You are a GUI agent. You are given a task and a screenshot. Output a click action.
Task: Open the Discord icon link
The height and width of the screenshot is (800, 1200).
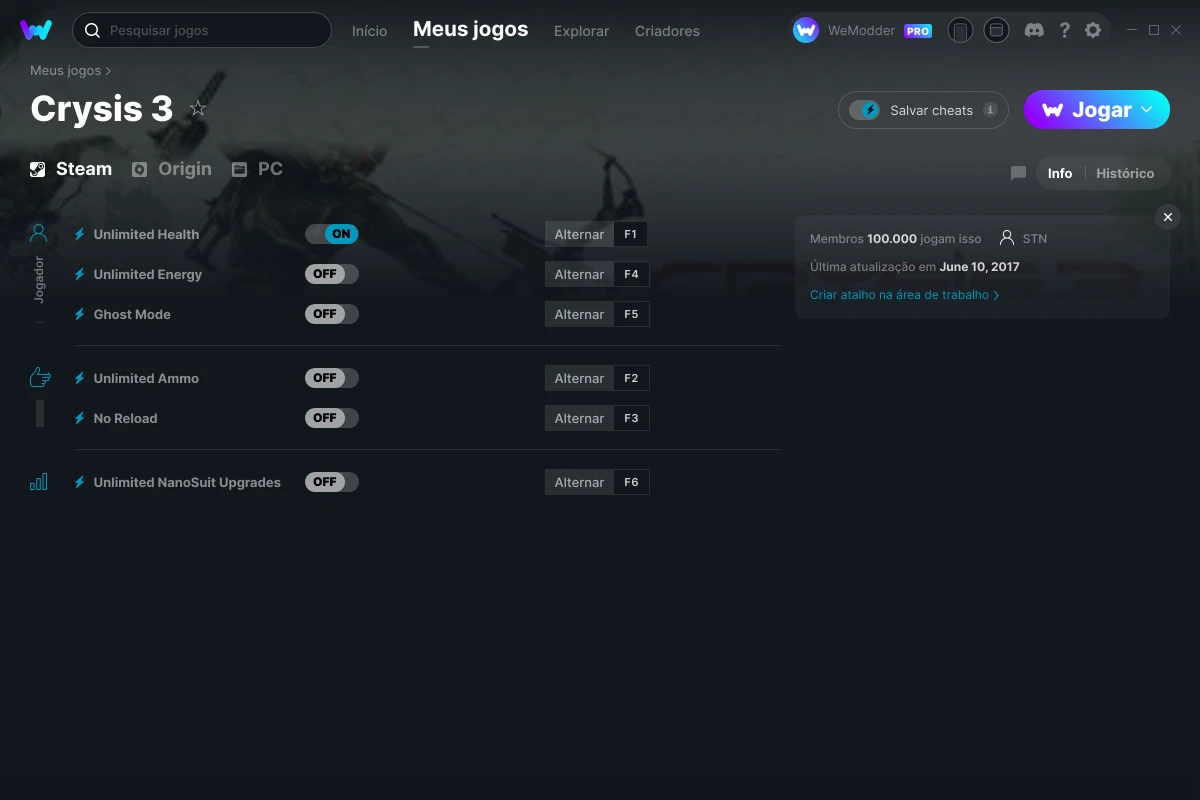click(x=1034, y=30)
